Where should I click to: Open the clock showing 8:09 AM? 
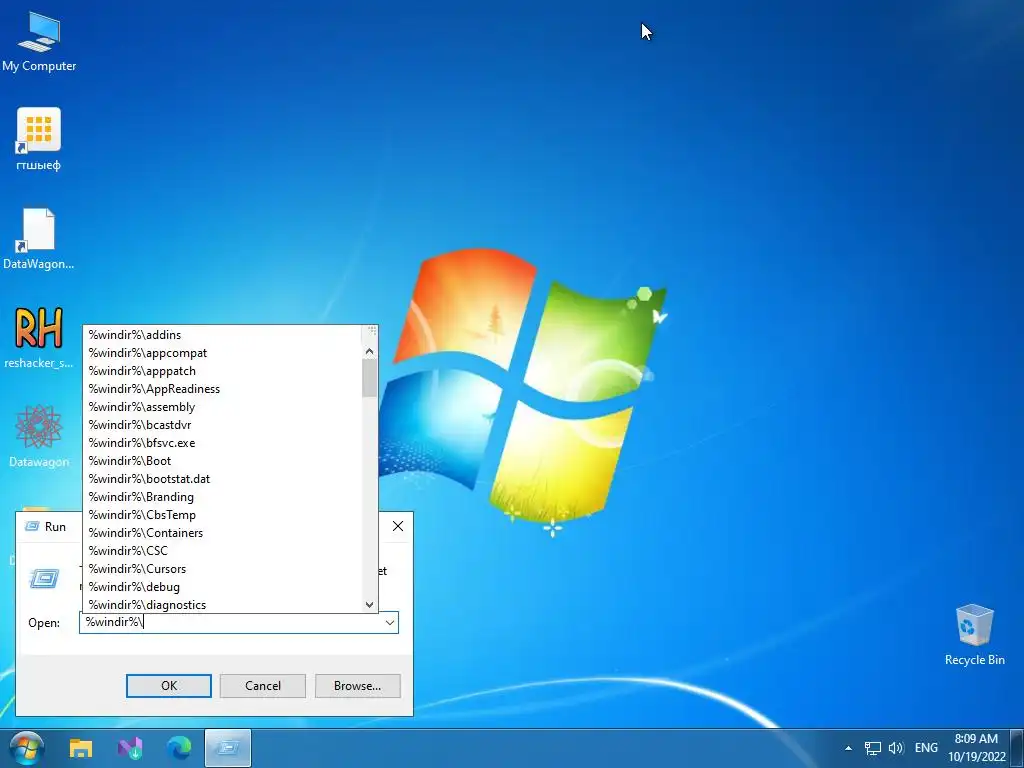click(x=976, y=748)
